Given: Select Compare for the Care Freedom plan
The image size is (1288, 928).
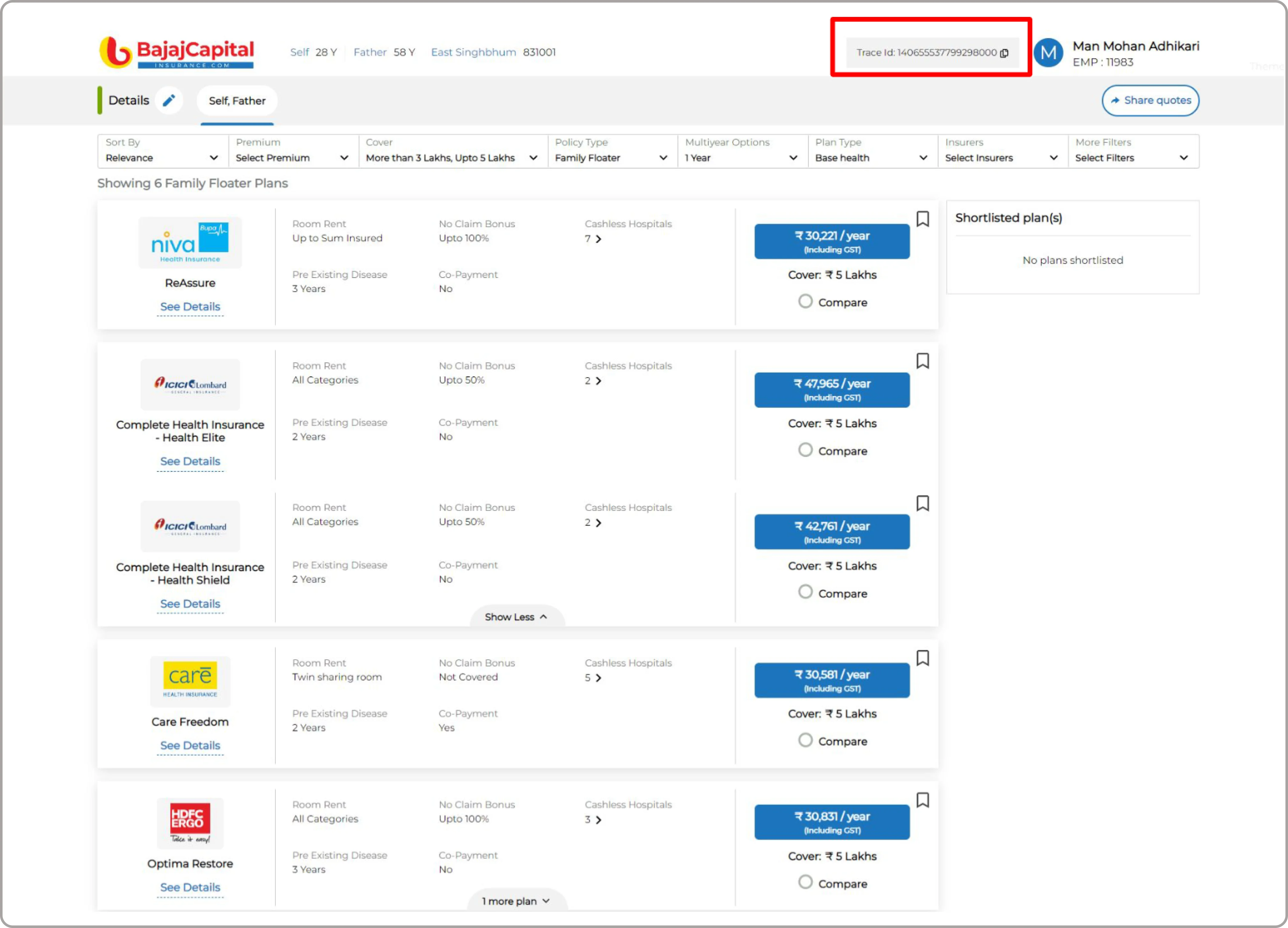Looking at the screenshot, I should [x=805, y=741].
